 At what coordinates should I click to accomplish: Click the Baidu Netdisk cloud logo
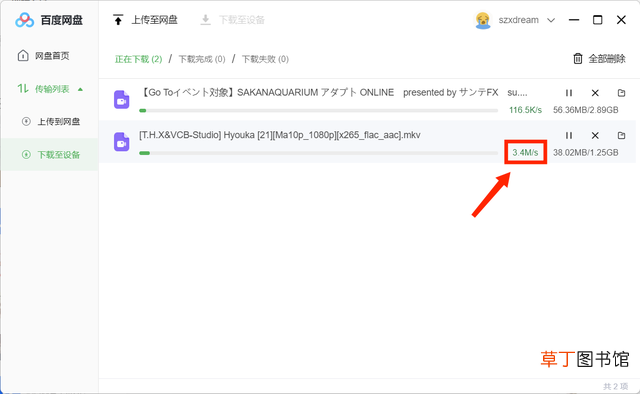pyautogui.click(x=24, y=20)
